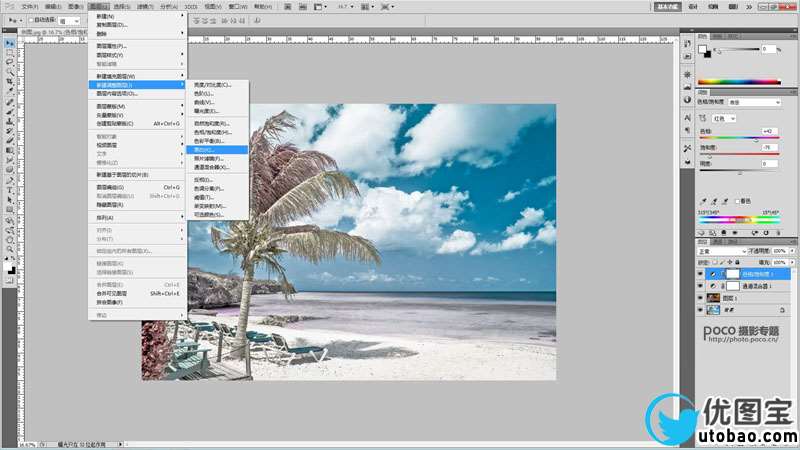Hide the 背景 layer eye
Screen dimensions: 800x450
pyautogui.click(x=701, y=310)
